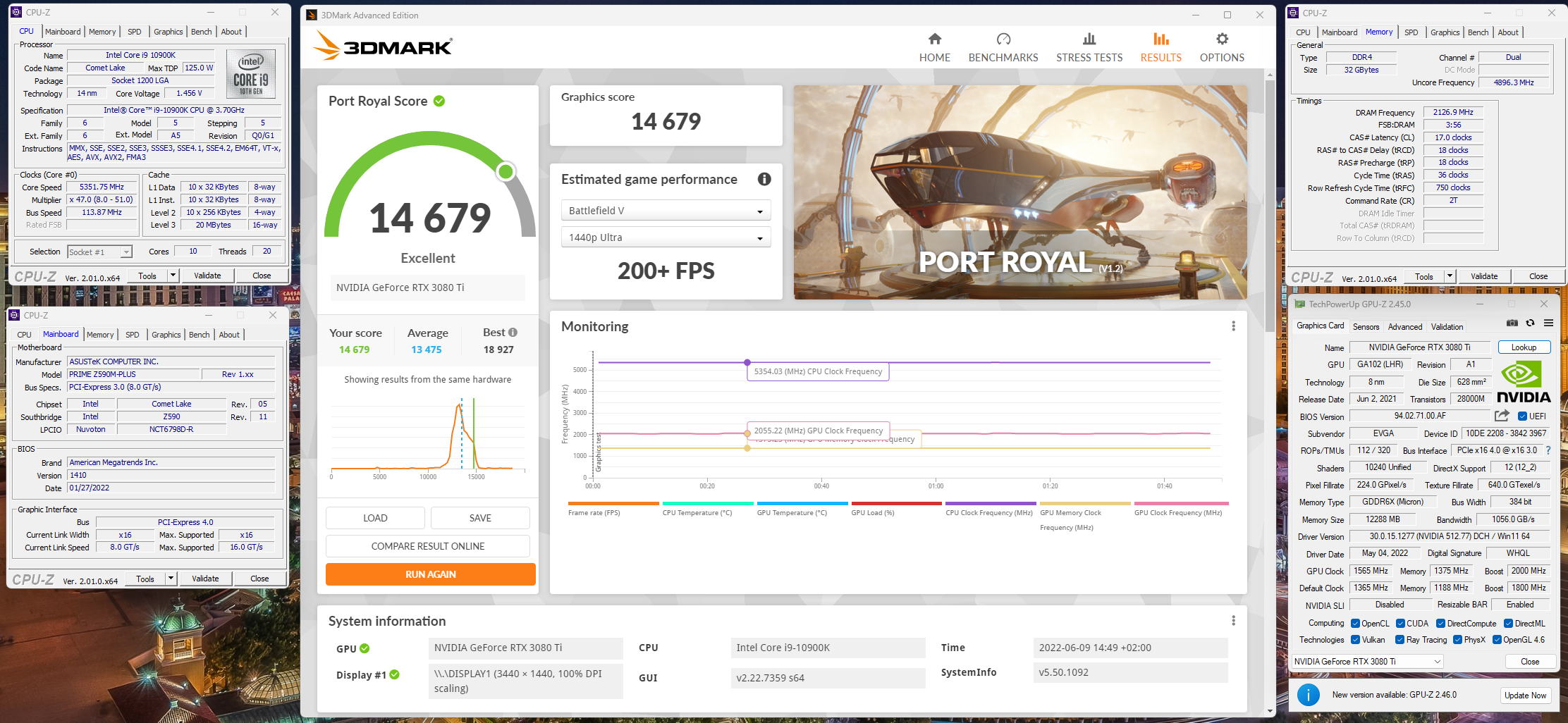This screenshot has height=723, width=1568.
Task: Toggle the DirectML checkbox
Action: tap(1508, 624)
